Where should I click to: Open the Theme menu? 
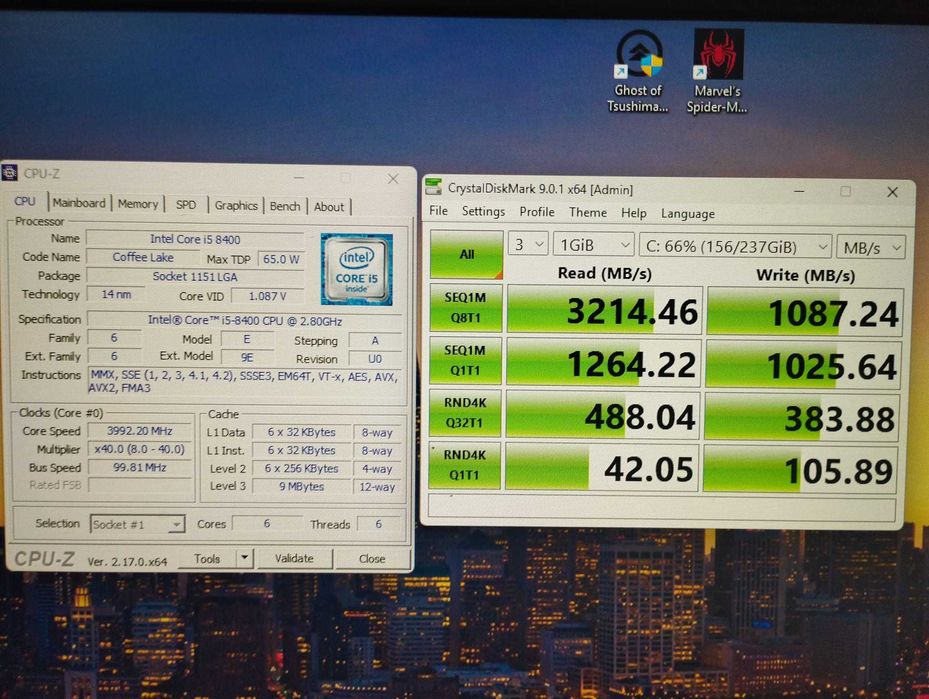[588, 213]
